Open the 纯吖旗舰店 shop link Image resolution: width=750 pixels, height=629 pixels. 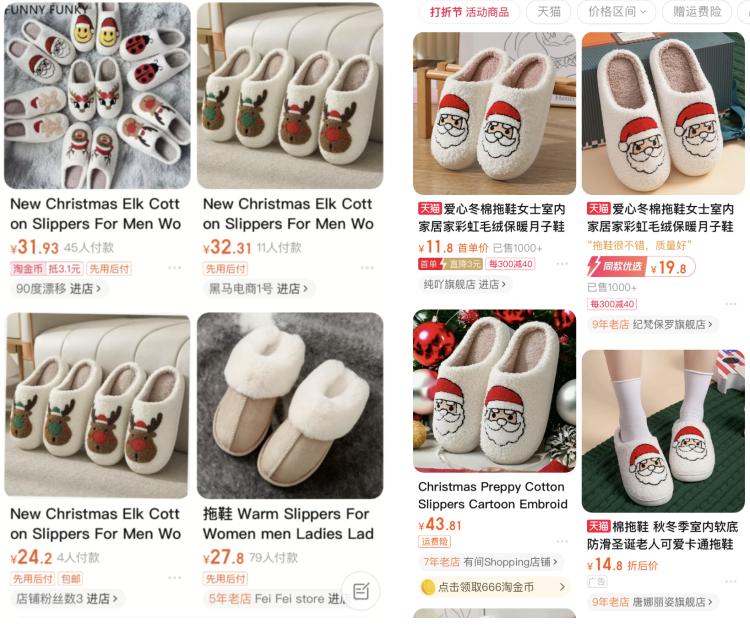464,285
